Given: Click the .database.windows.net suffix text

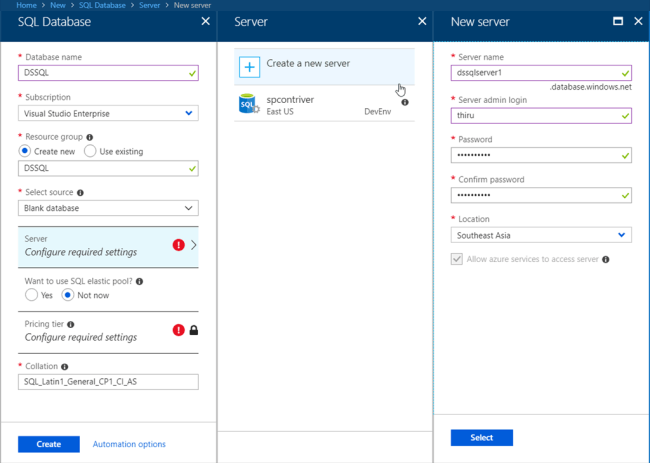Looking at the screenshot, I should point(591,87).
